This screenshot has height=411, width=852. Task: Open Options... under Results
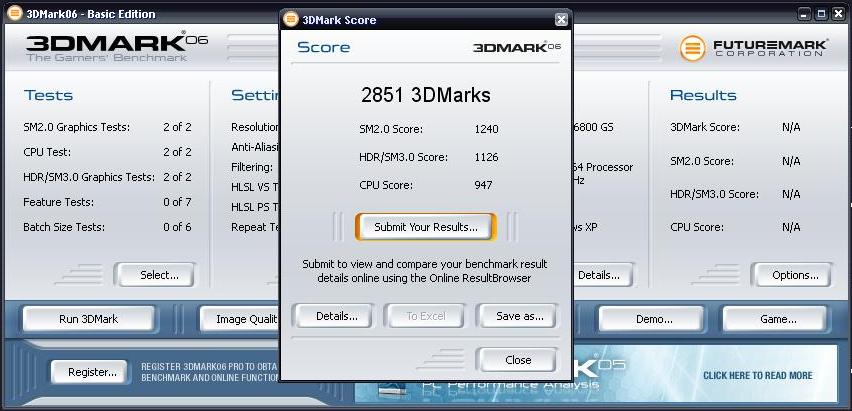click(x=791, y=275)
